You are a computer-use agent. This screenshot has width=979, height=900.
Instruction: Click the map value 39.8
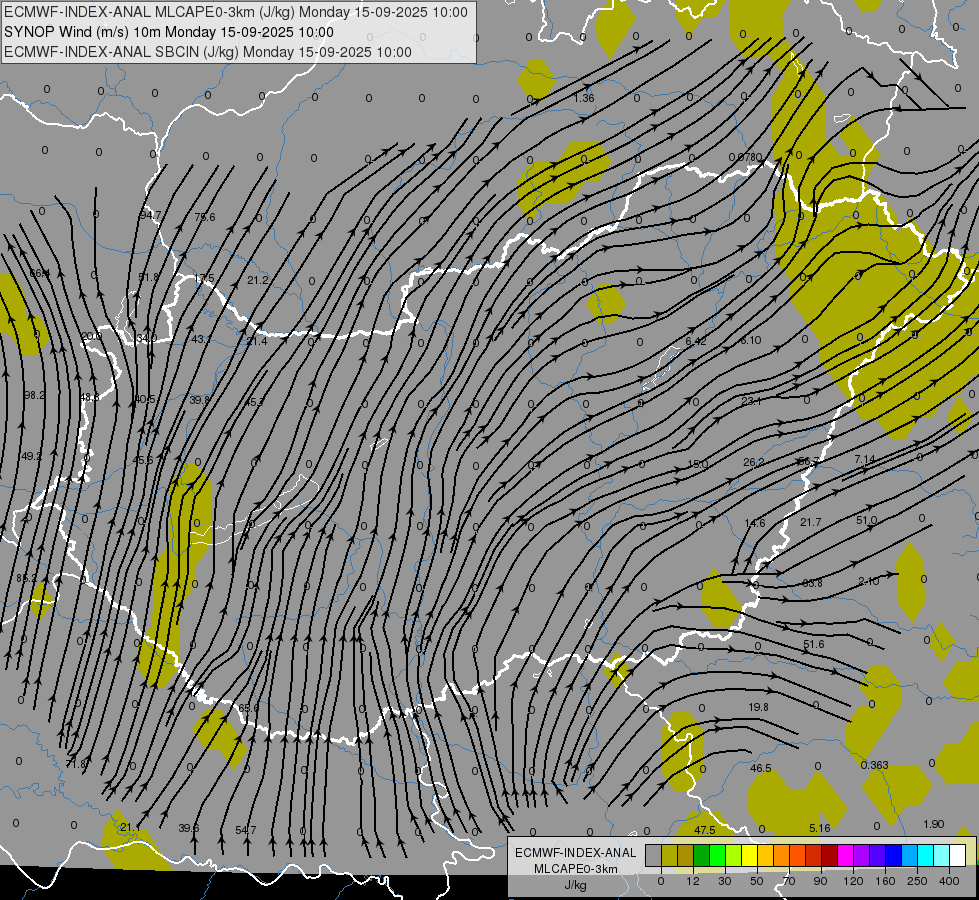(200, 400)
